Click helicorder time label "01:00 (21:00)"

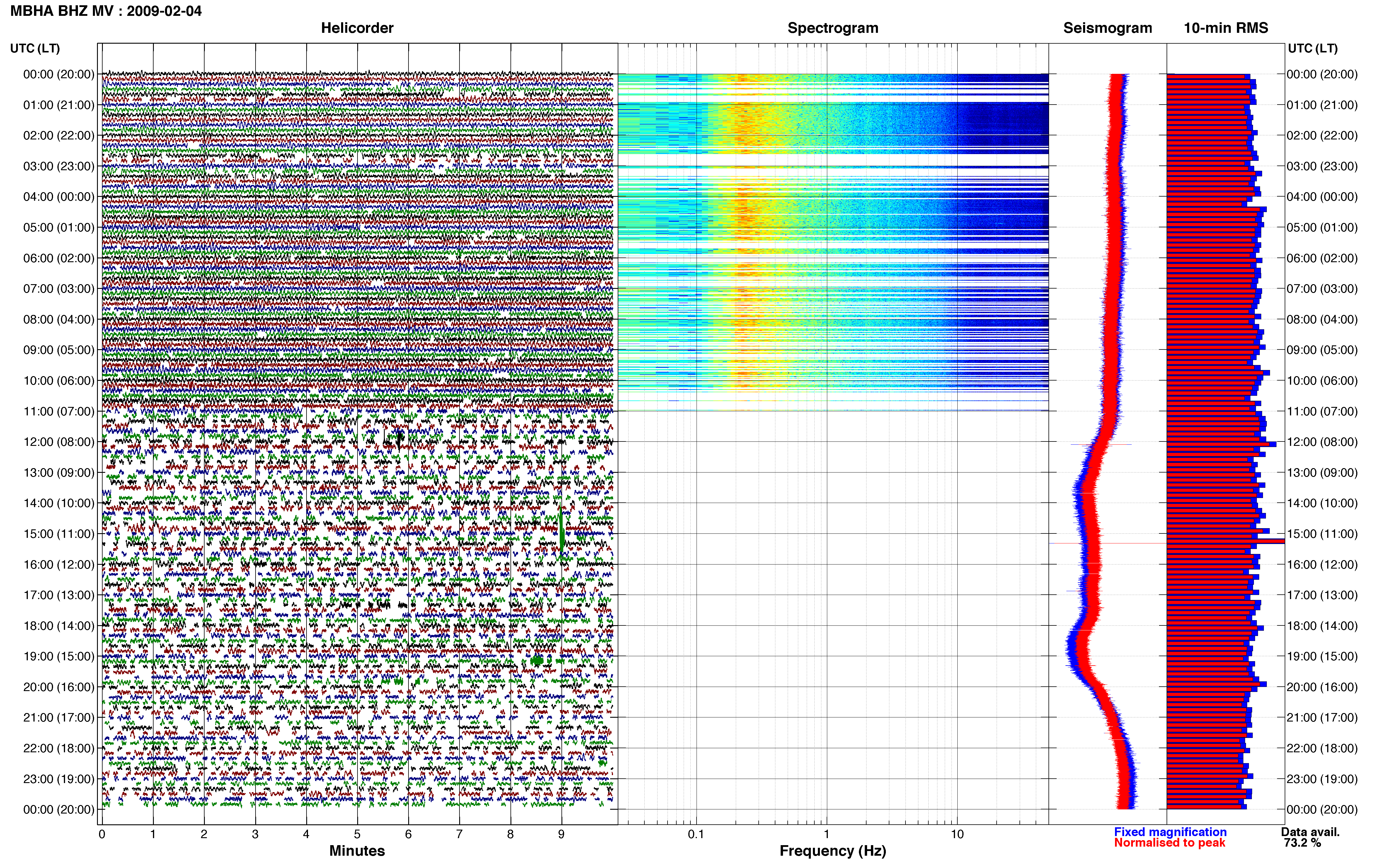59,105
